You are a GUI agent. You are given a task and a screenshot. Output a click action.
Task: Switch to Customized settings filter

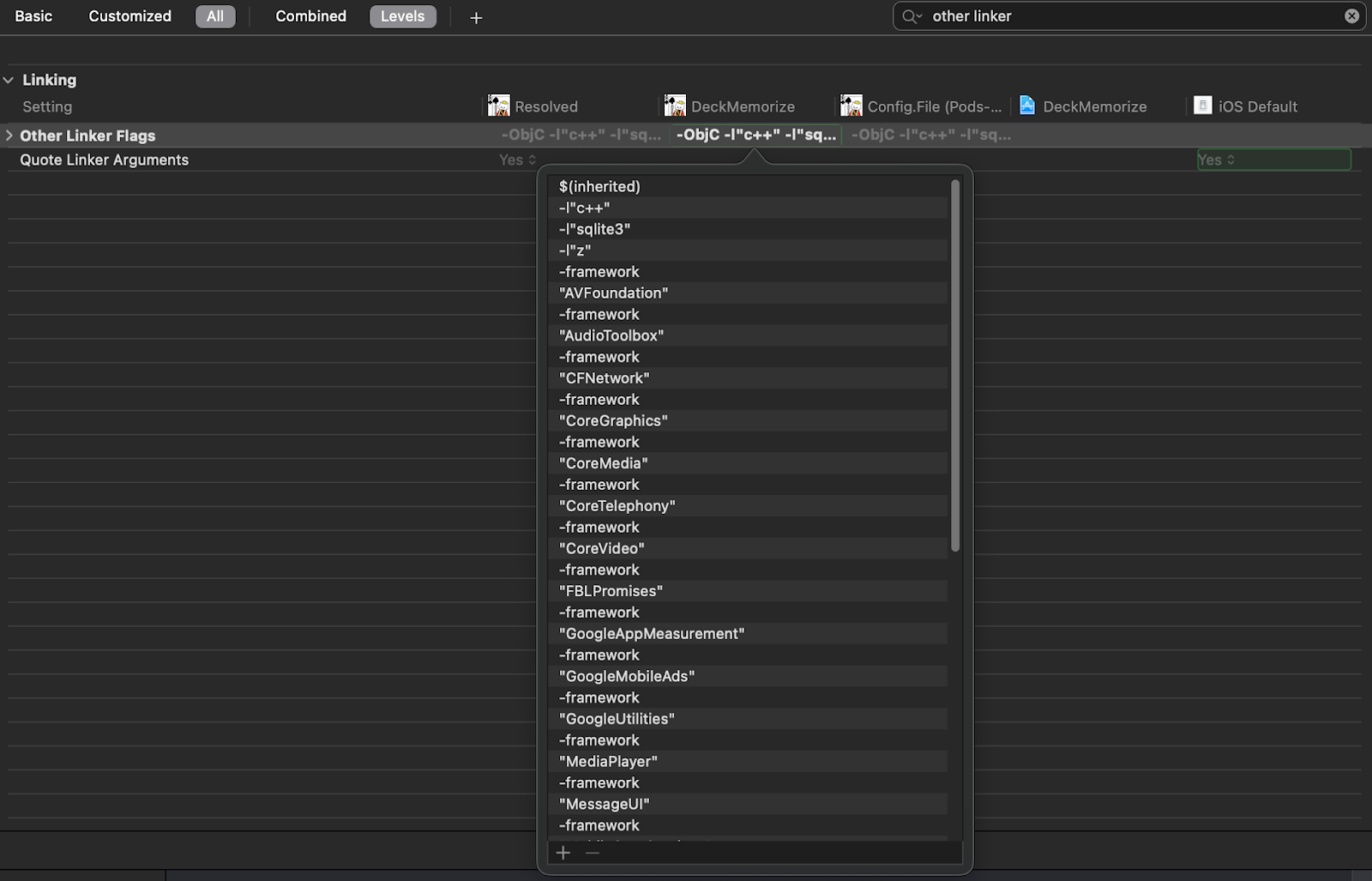(130, 16)
